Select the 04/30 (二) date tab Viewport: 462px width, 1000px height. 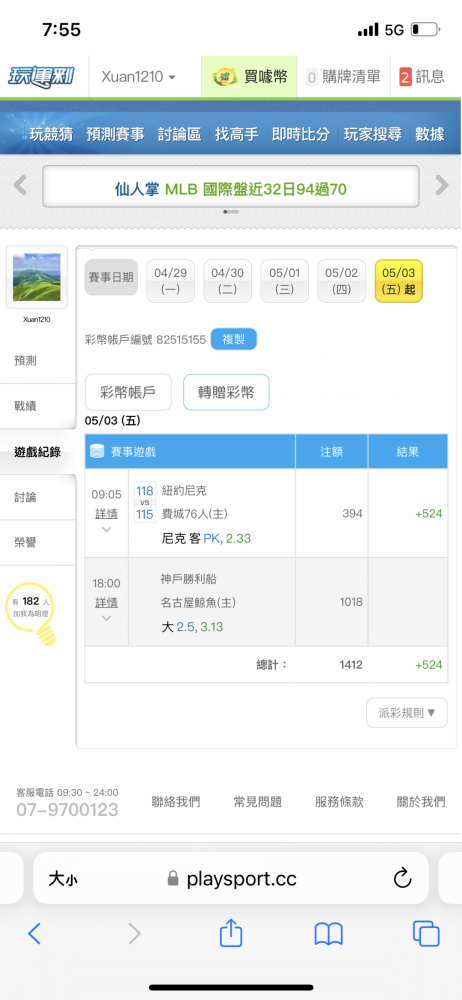click(x=228, y=281)
